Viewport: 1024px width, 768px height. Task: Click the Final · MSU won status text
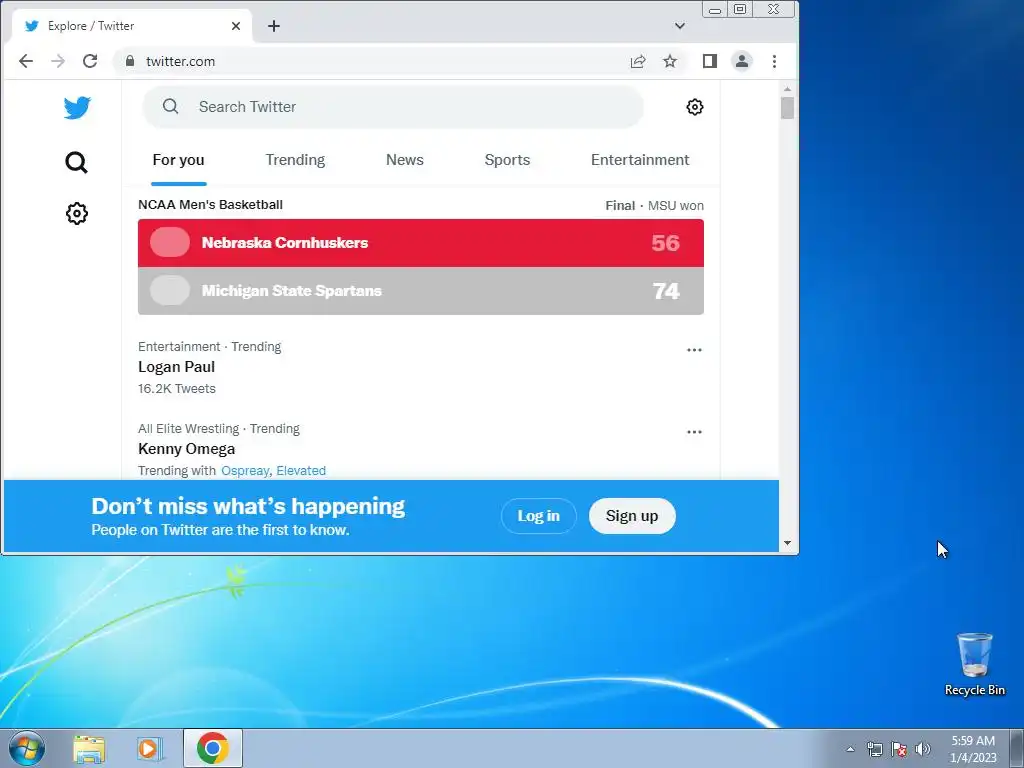(x=654, y=206)
